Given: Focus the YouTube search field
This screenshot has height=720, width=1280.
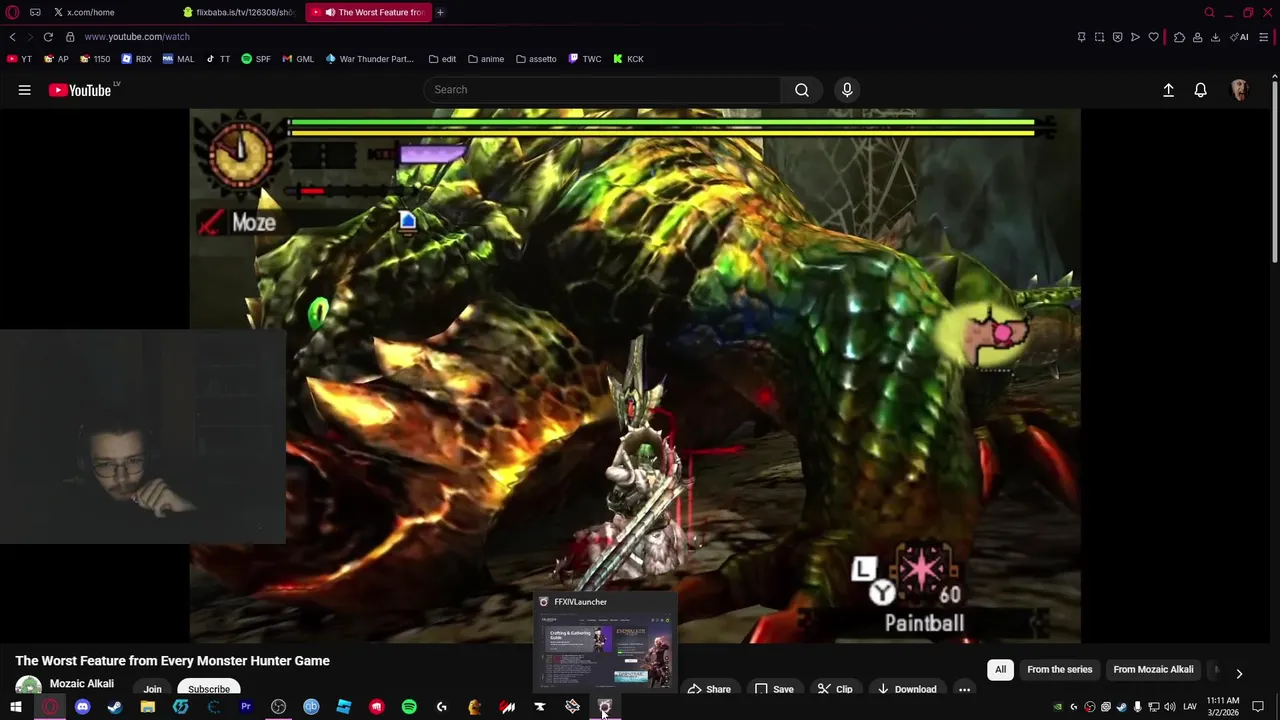Looking at the screenshot, I should (x=603, y=90).
